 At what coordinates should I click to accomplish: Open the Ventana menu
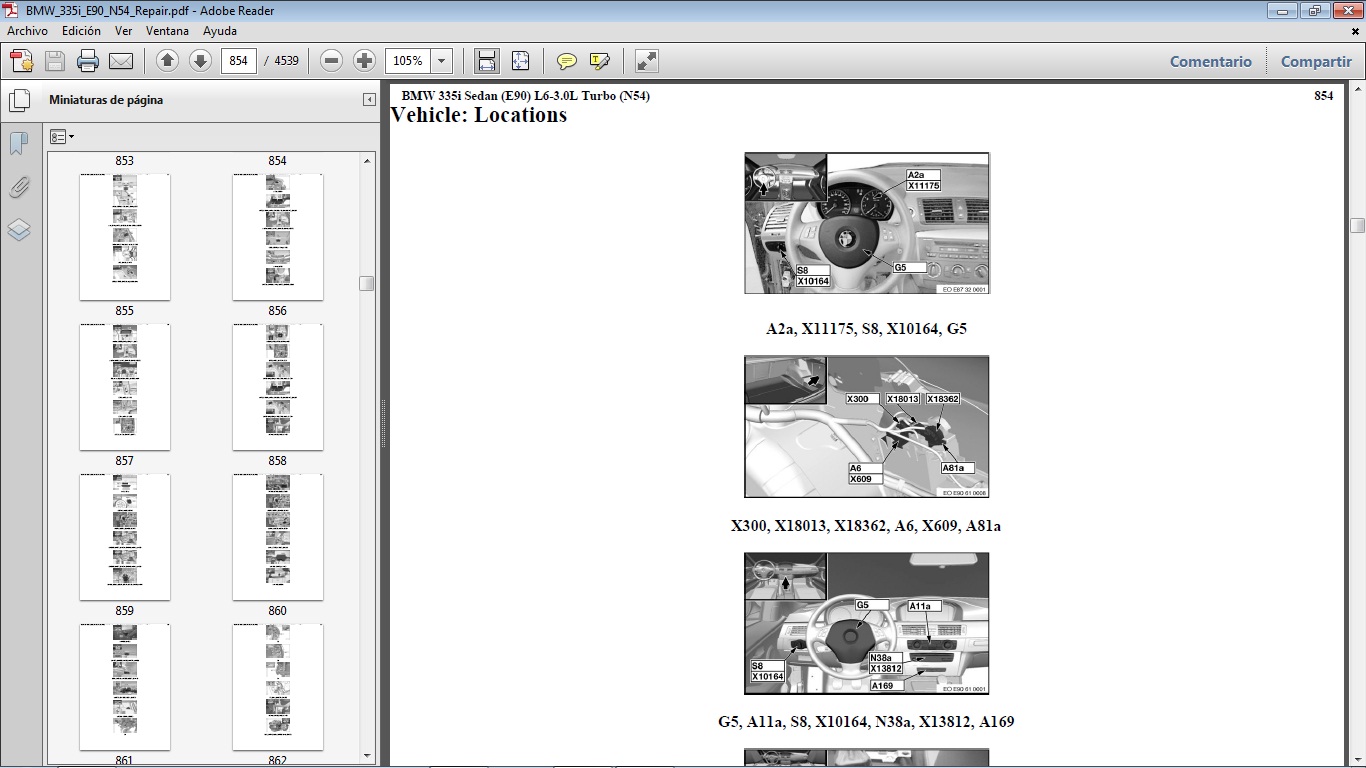point(167,31)
